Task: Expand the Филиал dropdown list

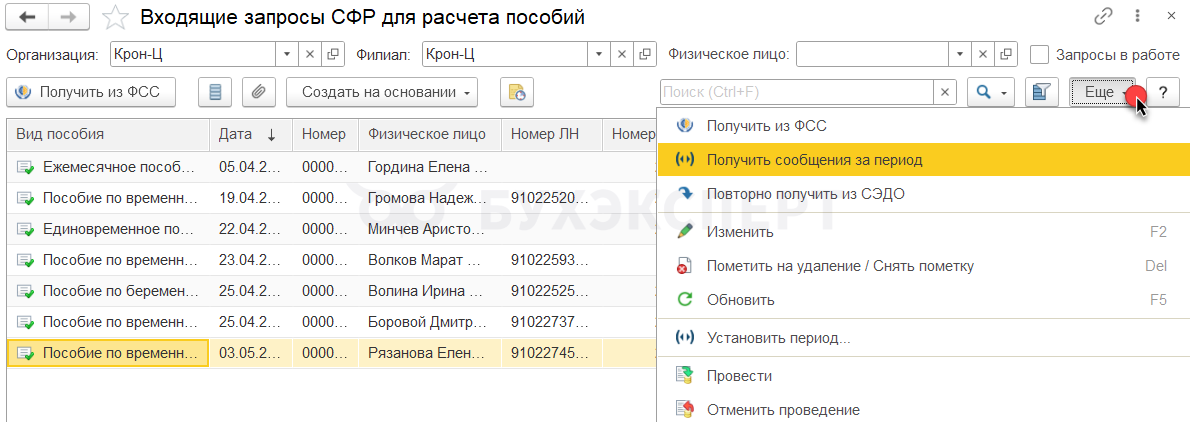Action: [600, 55]
